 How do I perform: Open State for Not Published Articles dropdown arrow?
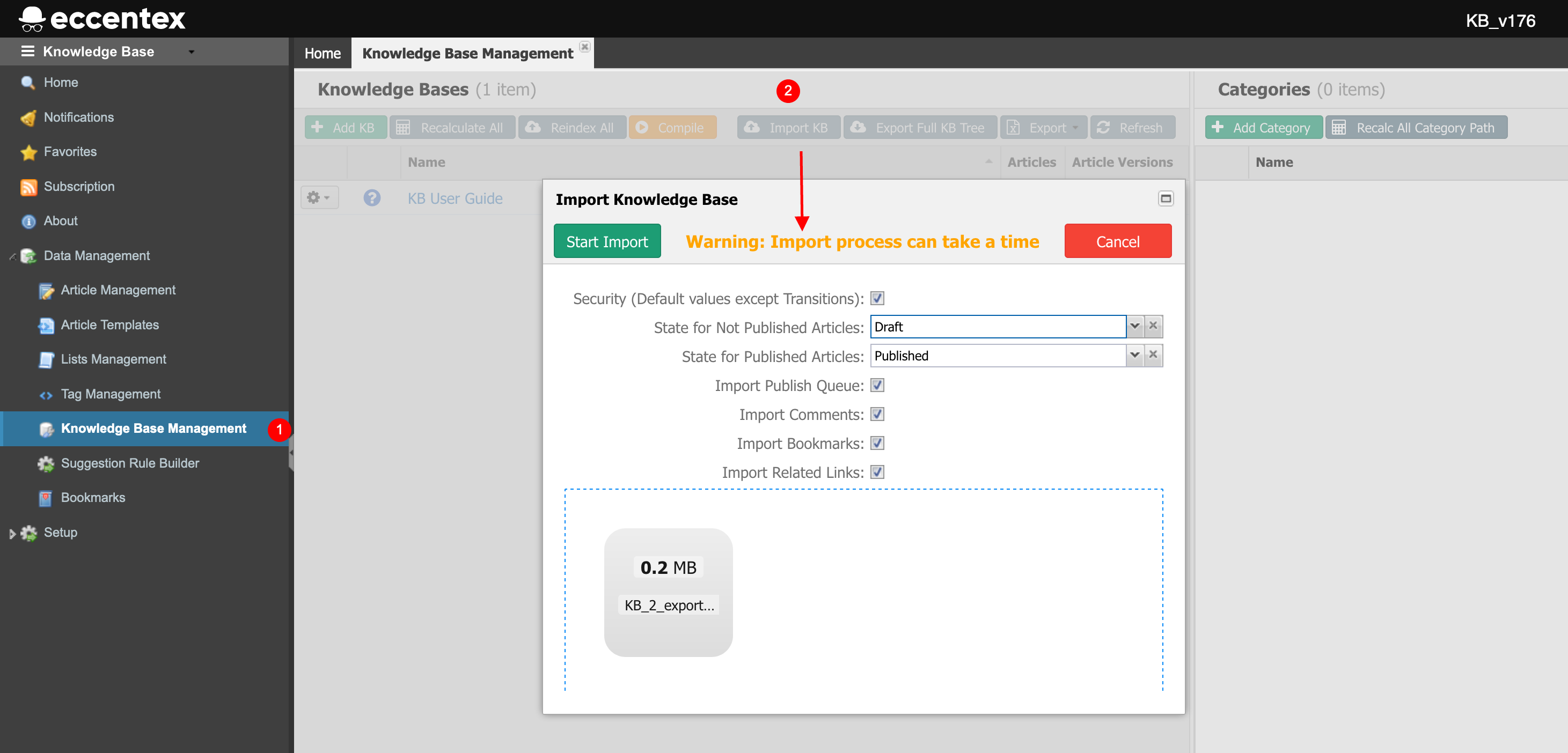1134,327
